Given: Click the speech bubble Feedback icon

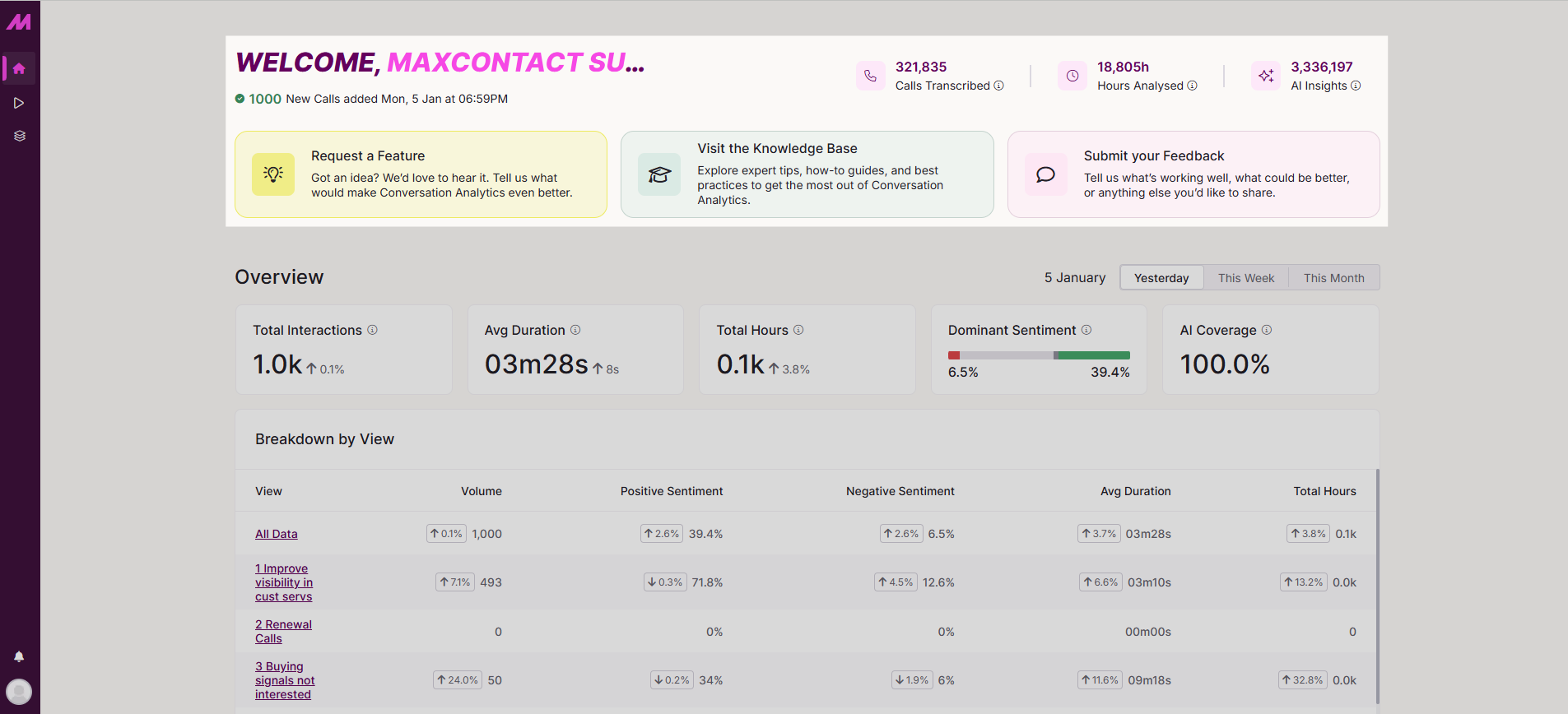Looking at the screenshot, I should coord(1045,174).
